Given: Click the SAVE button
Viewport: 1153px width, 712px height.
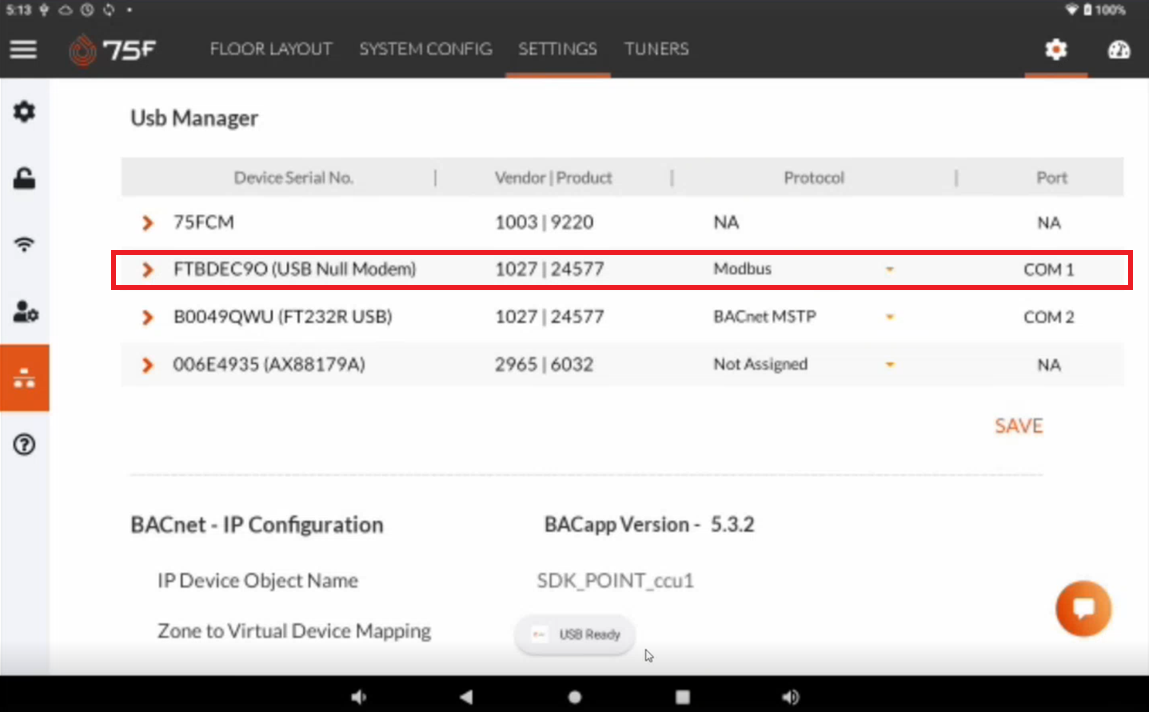Looking at the screenshot, I should pos(1018,426).
